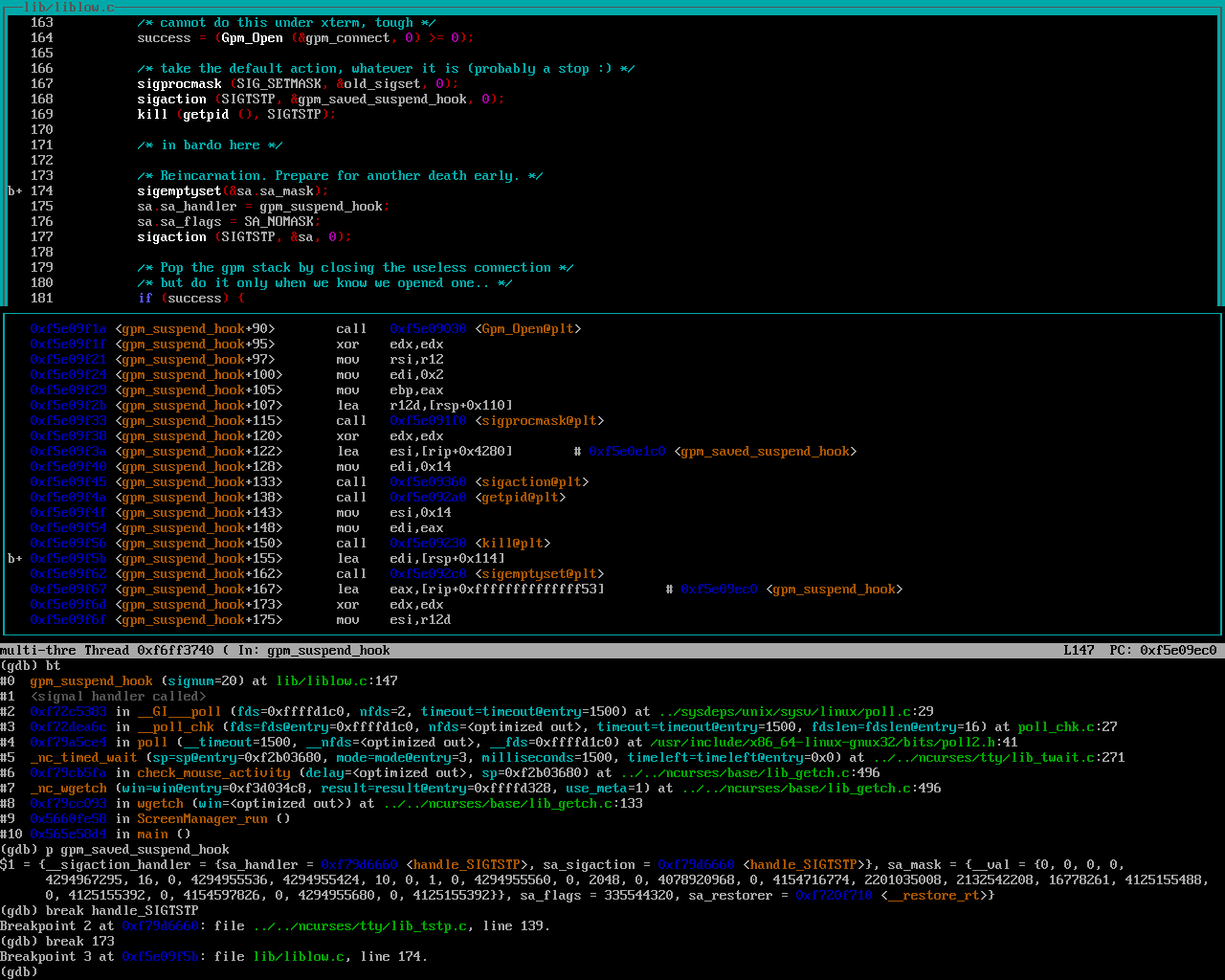Viewport: 1225px width, 980px height.
Task: Click check_mouse_activity in backtrace frame #6
Action: pos(213,773)
